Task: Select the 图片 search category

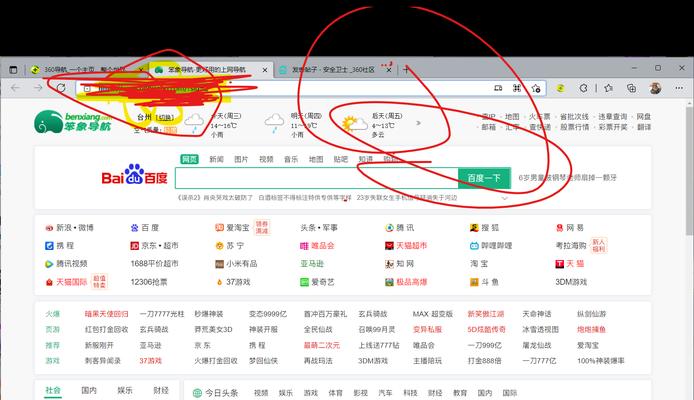Action: [x=241, y=159]
